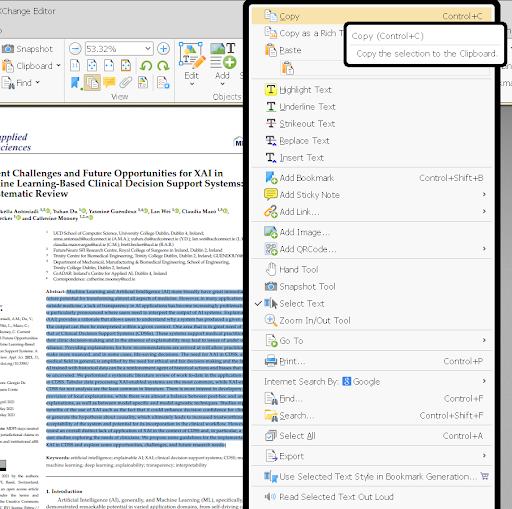This screenshot has width=512, height=509.
Task: Open the 53.32% zoom level combo box
Action: click(x=119, y=49)
